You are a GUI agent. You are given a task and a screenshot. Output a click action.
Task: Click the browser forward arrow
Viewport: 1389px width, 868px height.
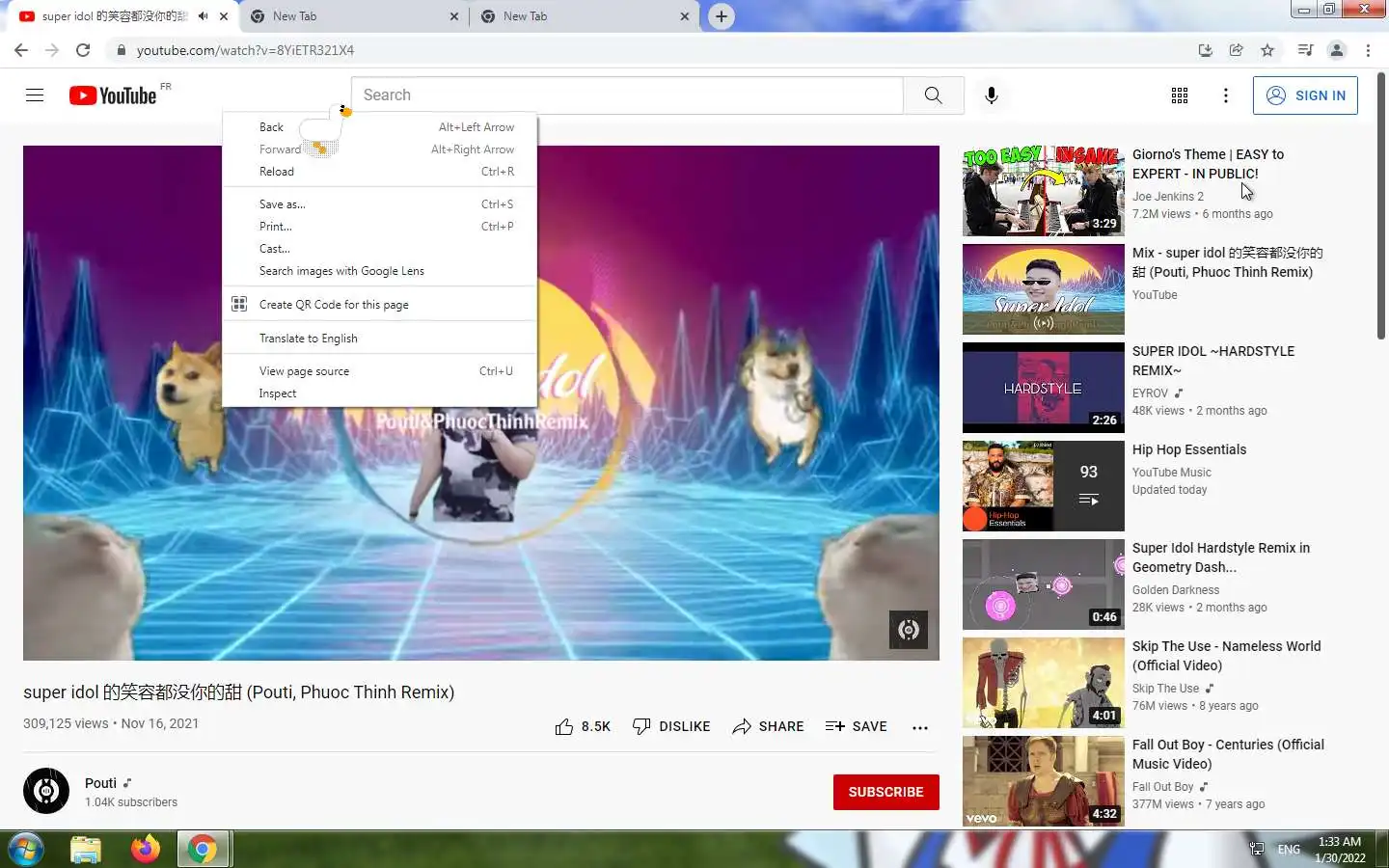pos(52,50)
